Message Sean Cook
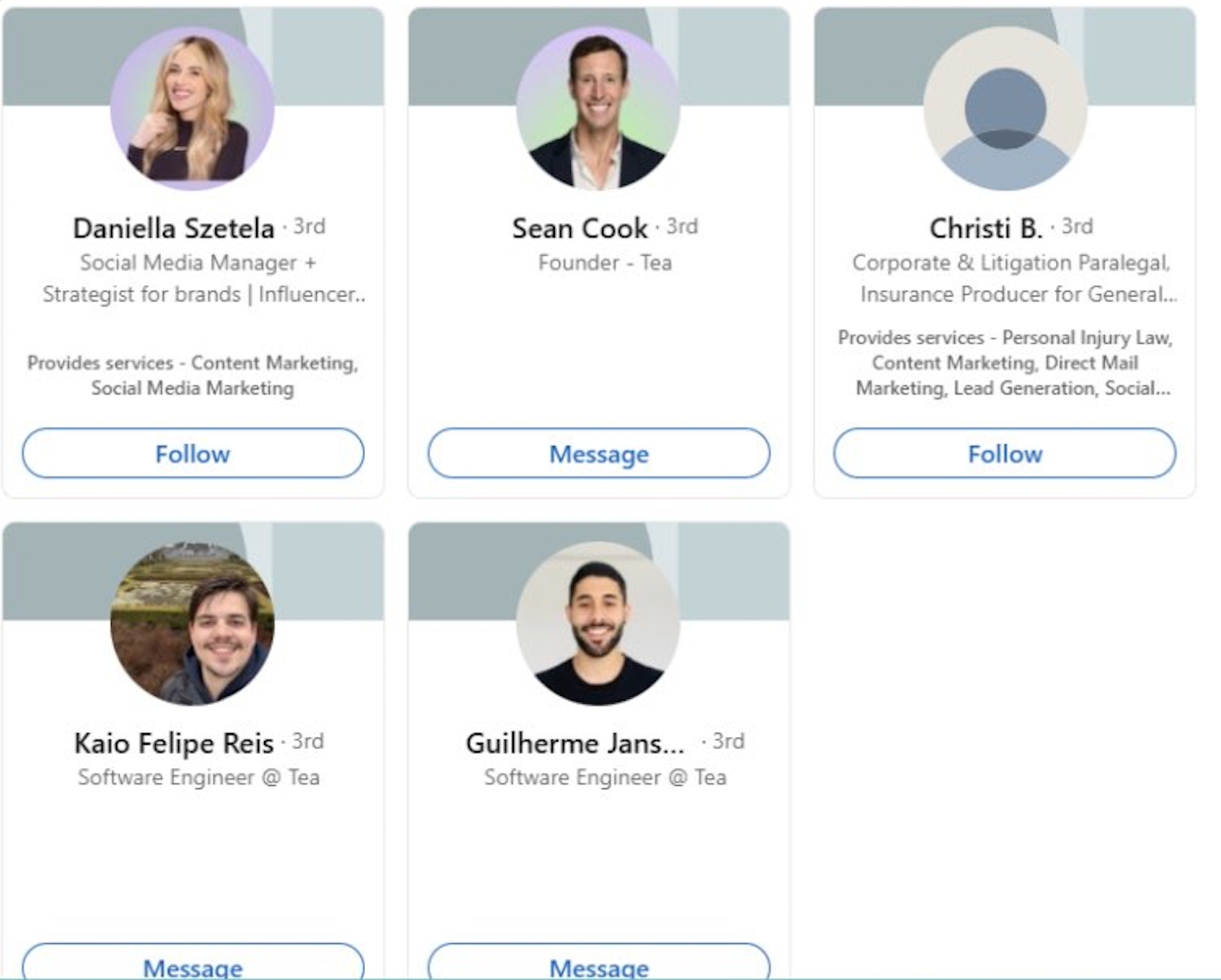1221x980 pixels. pos(599,453)
